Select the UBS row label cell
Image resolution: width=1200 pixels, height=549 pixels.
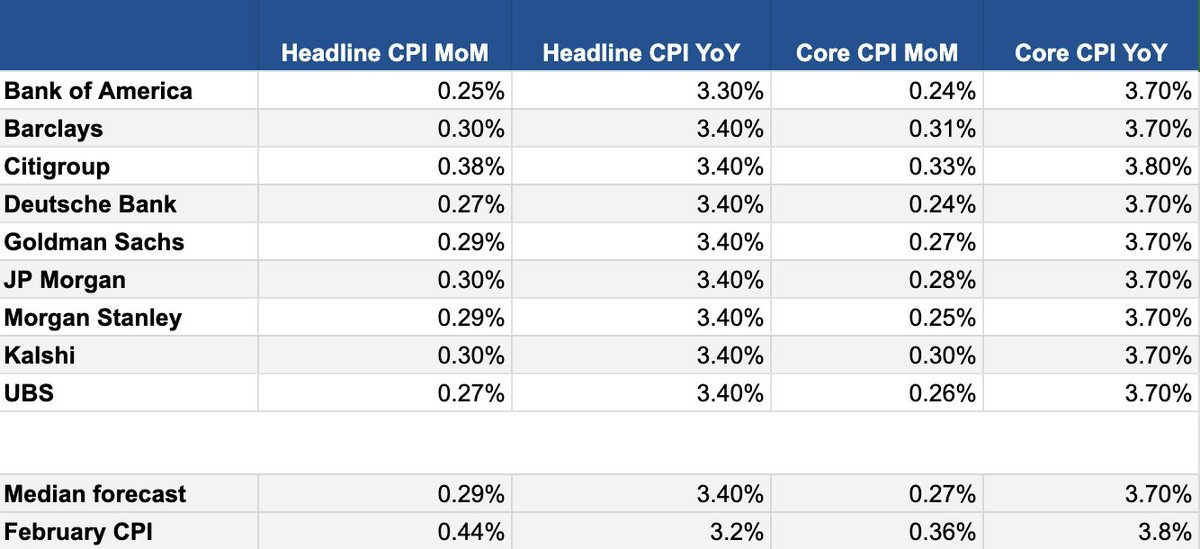click(29, 393)
